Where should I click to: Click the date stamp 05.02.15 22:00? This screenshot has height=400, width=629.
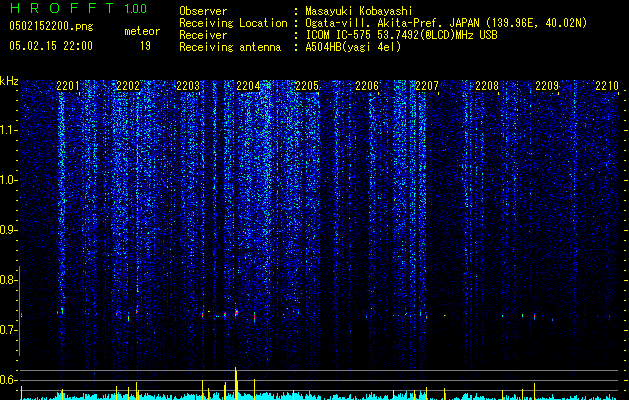click(51, 46)
